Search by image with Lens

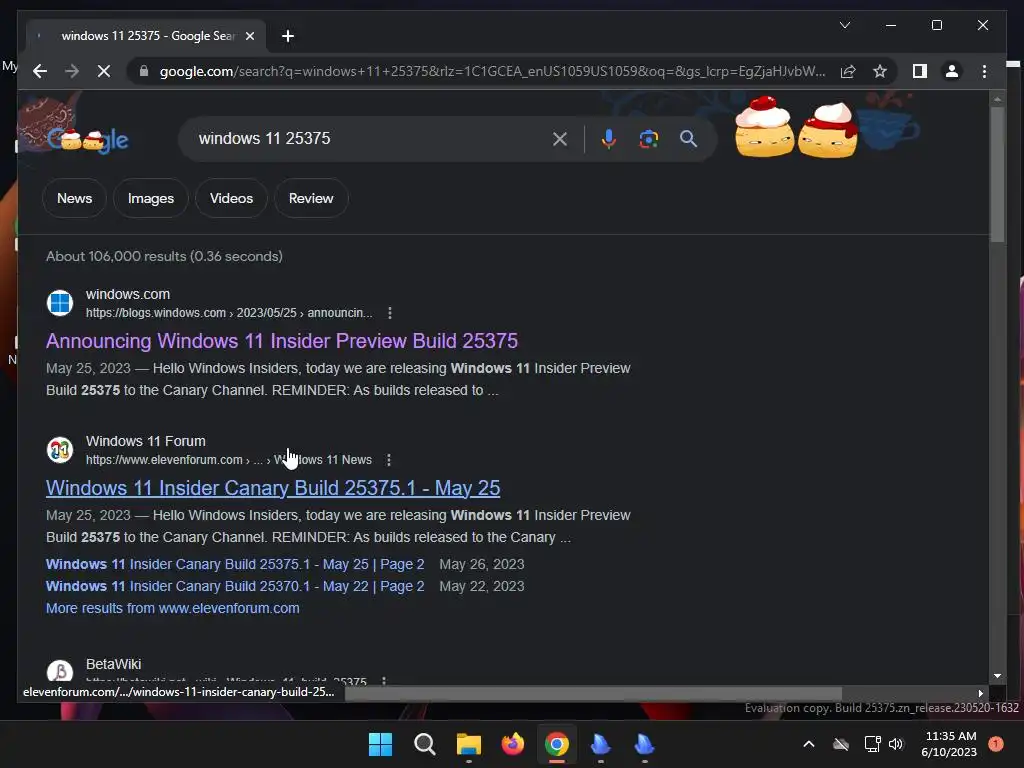coord(648,138)
